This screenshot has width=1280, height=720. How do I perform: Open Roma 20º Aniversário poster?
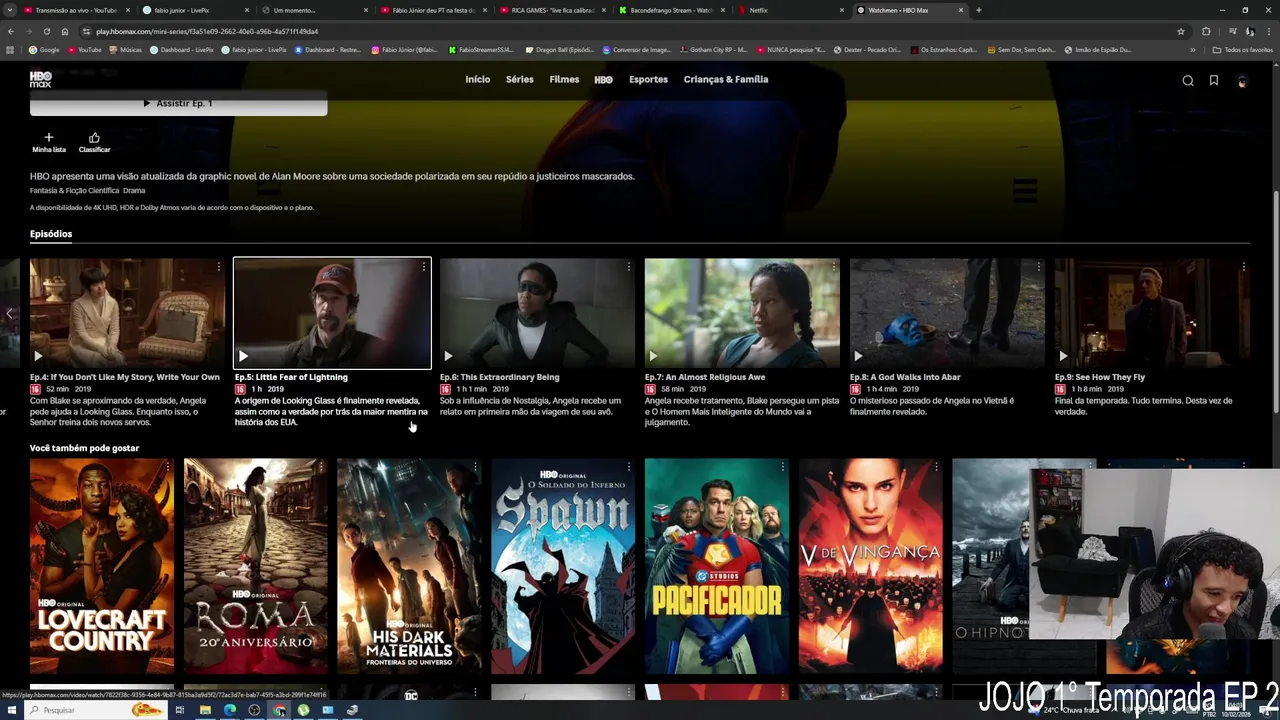click(x=256, y=566)
